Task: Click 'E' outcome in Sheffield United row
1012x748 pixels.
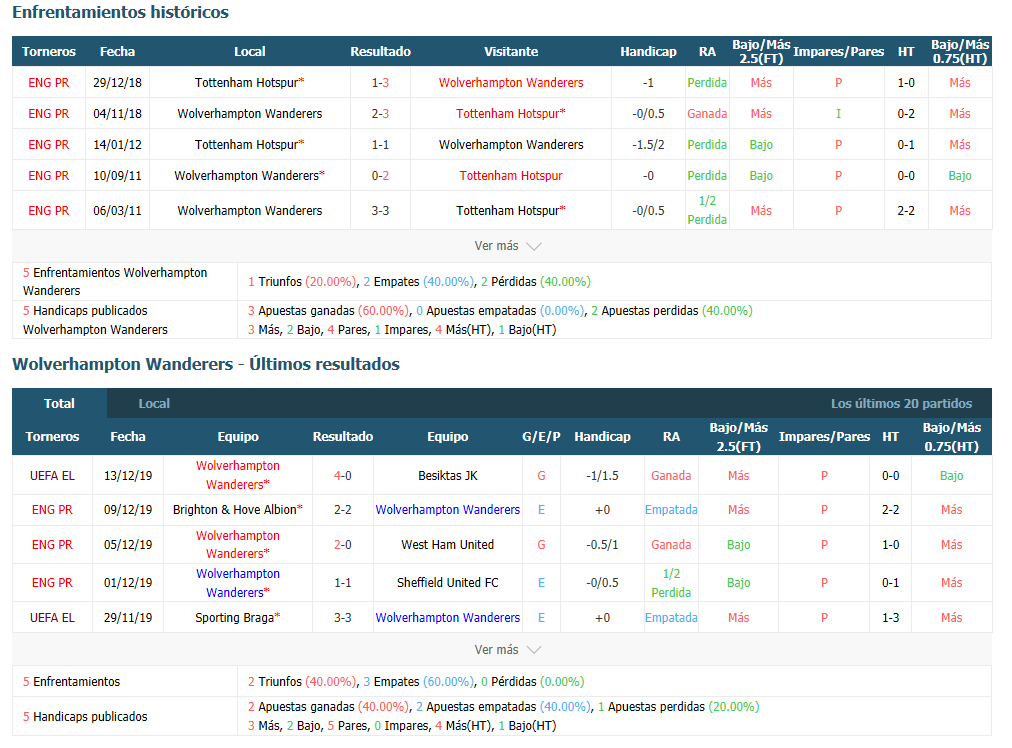Action: pos(541,583)
